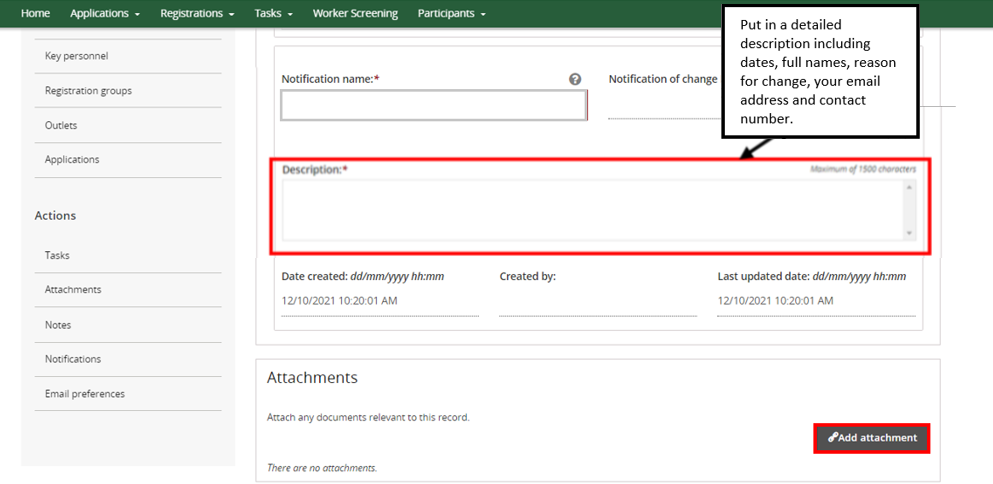Open Registration groups in sidebar
This screenshot has height=484, width=993.
[88, 91]
